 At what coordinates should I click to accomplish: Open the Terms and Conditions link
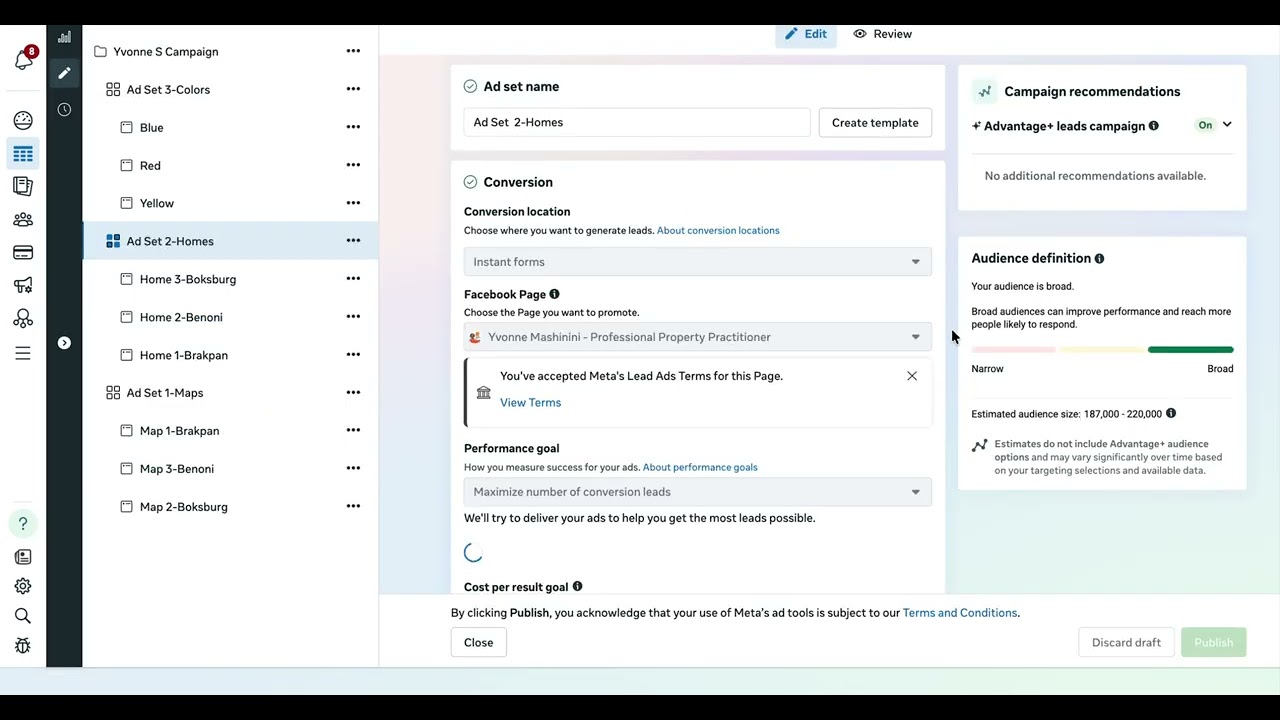[960, 613]
